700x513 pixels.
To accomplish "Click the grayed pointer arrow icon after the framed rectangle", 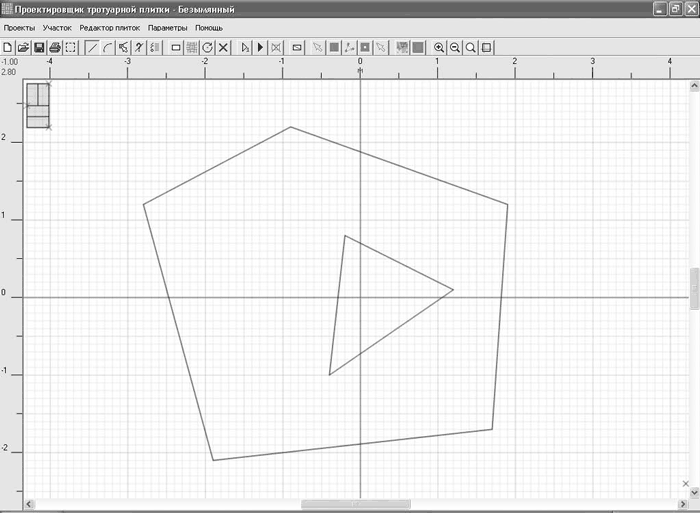I will [317, 47].
